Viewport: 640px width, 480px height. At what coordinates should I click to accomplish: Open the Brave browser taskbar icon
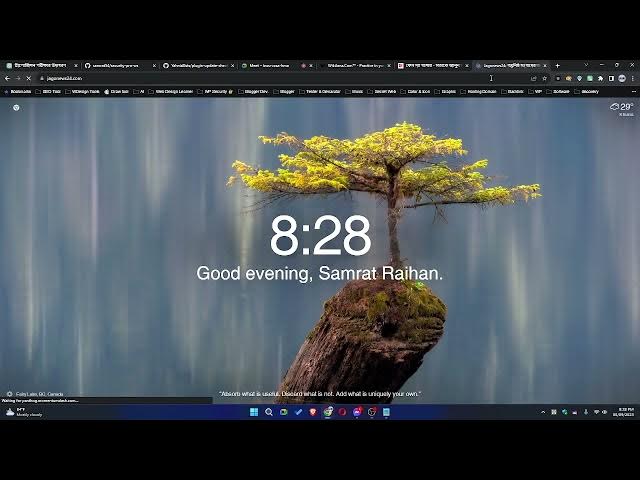point(313,412)
